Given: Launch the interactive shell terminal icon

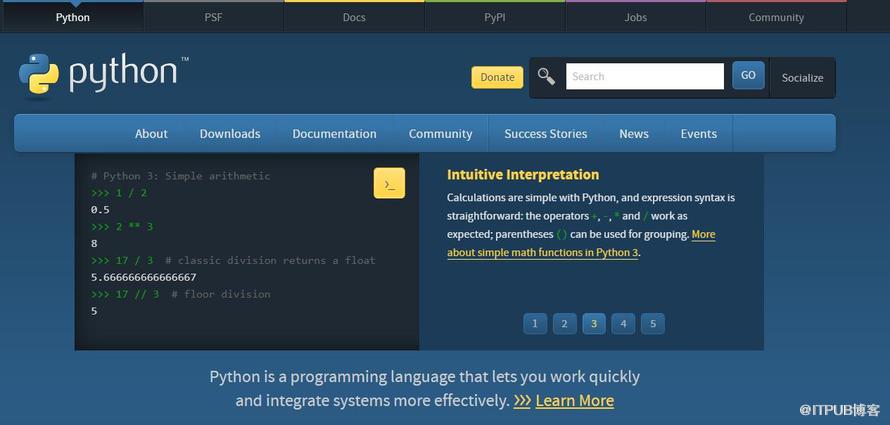Looking at the screenshot, I should tap(389, 183).
